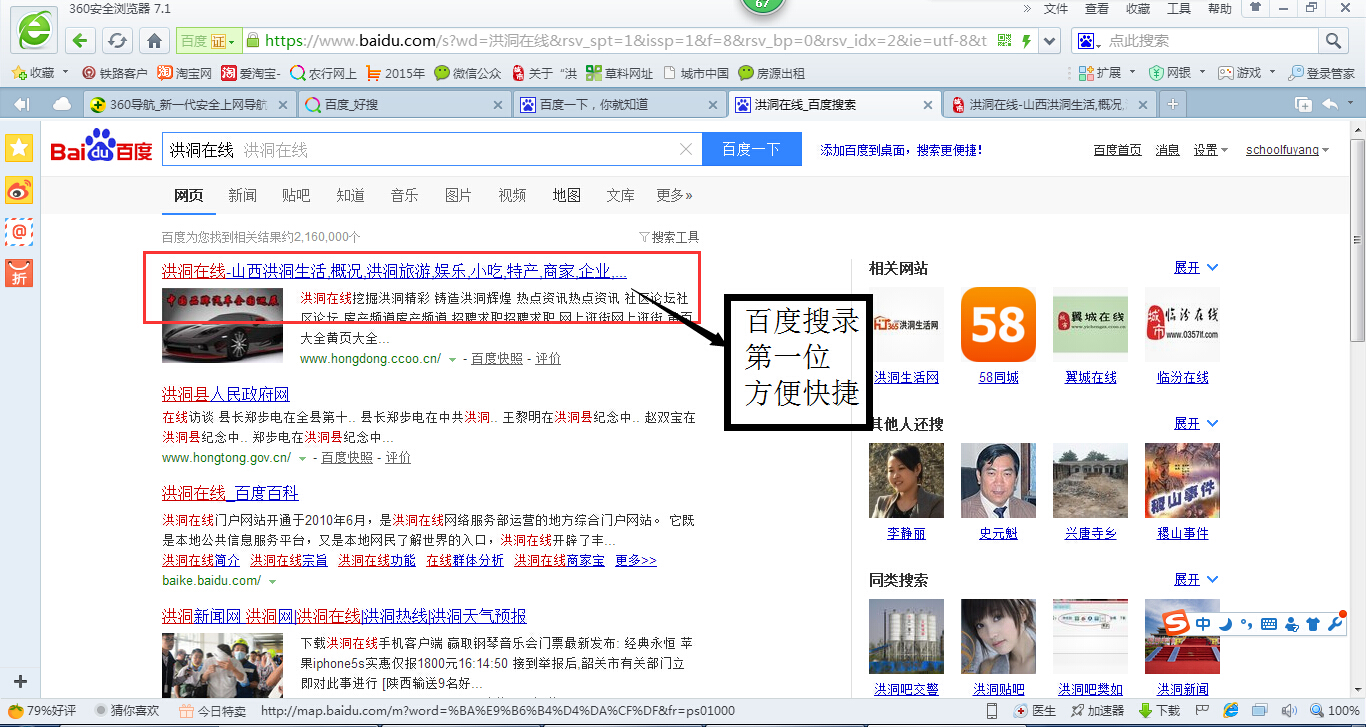Click the add sidebar app plus icon
The image size is (1366, 727).
(19, 682)
